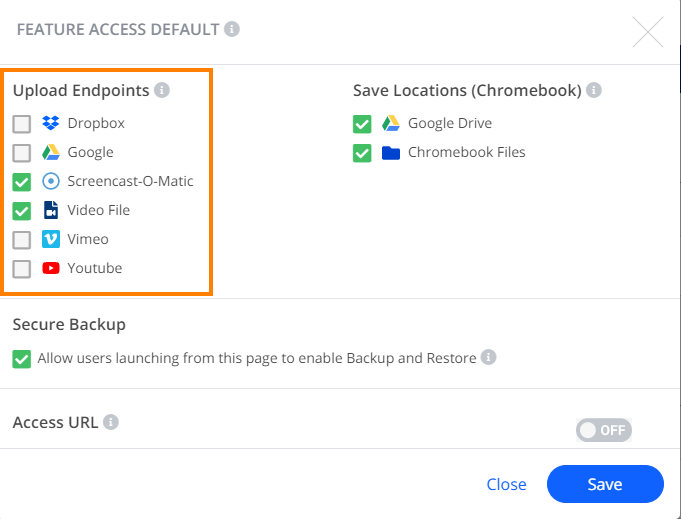Click the Screencast-O-Matic circle icon
681x519 pixels.
(x=51, y=181)
